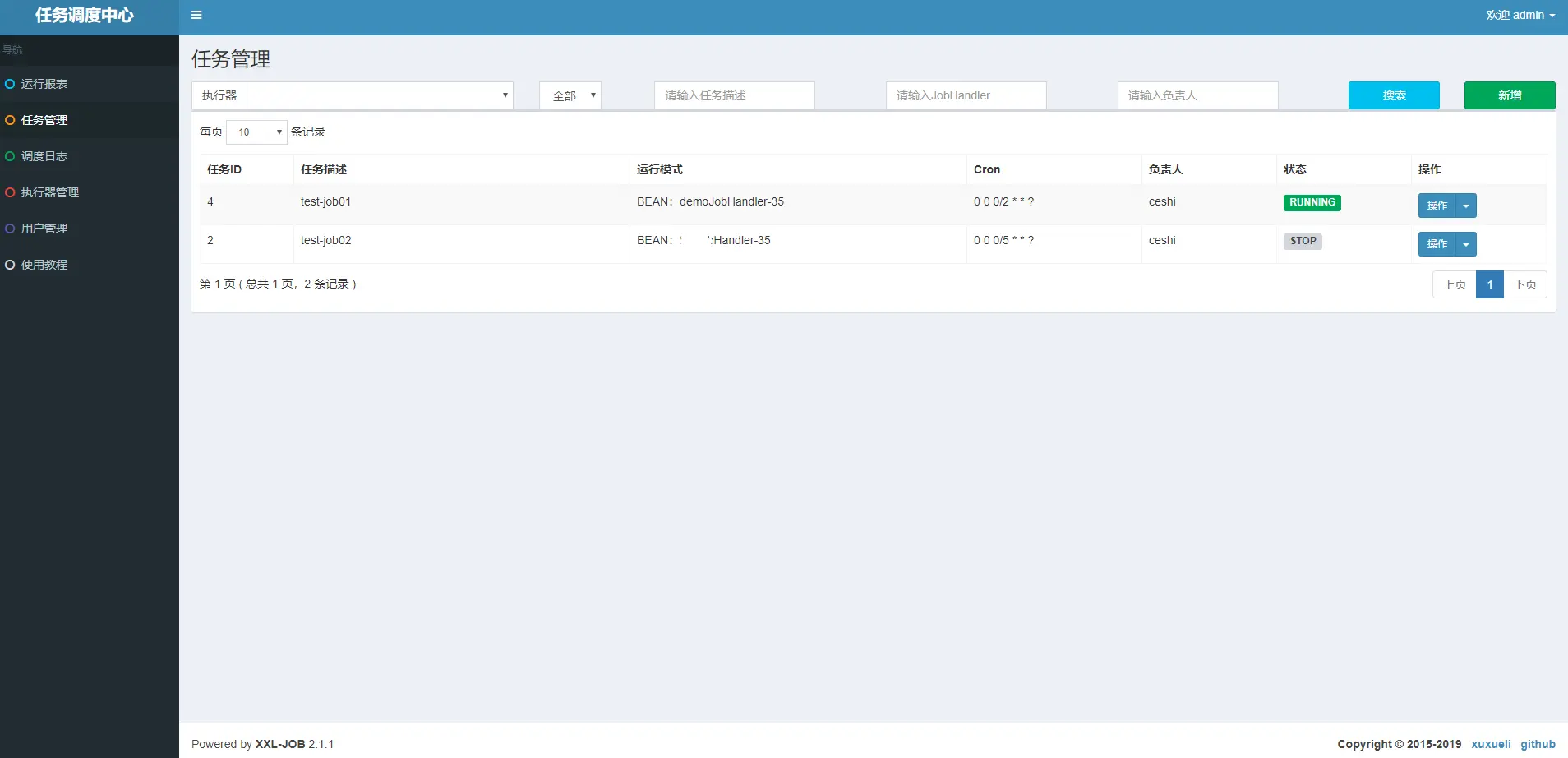Click the circle icon beside 运行报表
This screenshot has width=1568, height=758.
[x=10, y=84]
